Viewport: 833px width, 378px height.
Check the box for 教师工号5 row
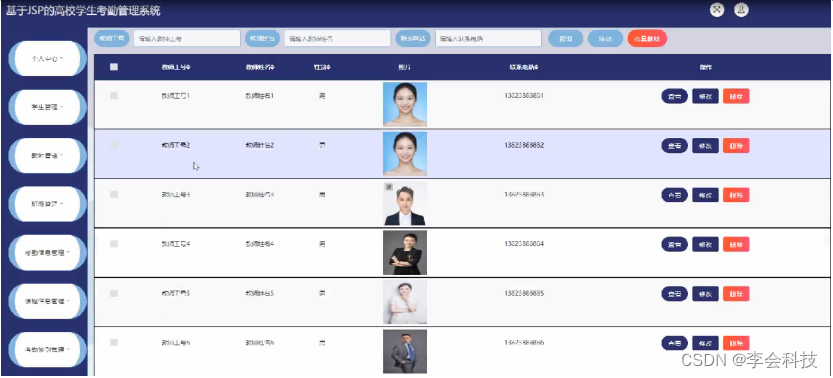point(114,293)
